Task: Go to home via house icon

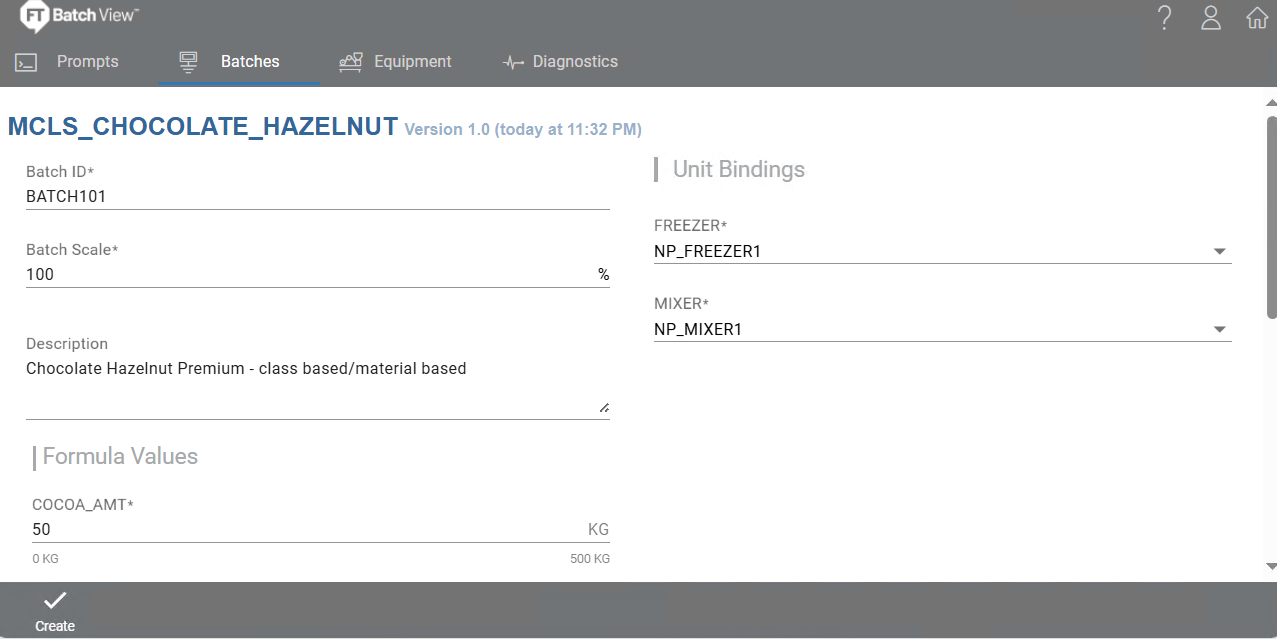Action: click(x=1257, y=18)
